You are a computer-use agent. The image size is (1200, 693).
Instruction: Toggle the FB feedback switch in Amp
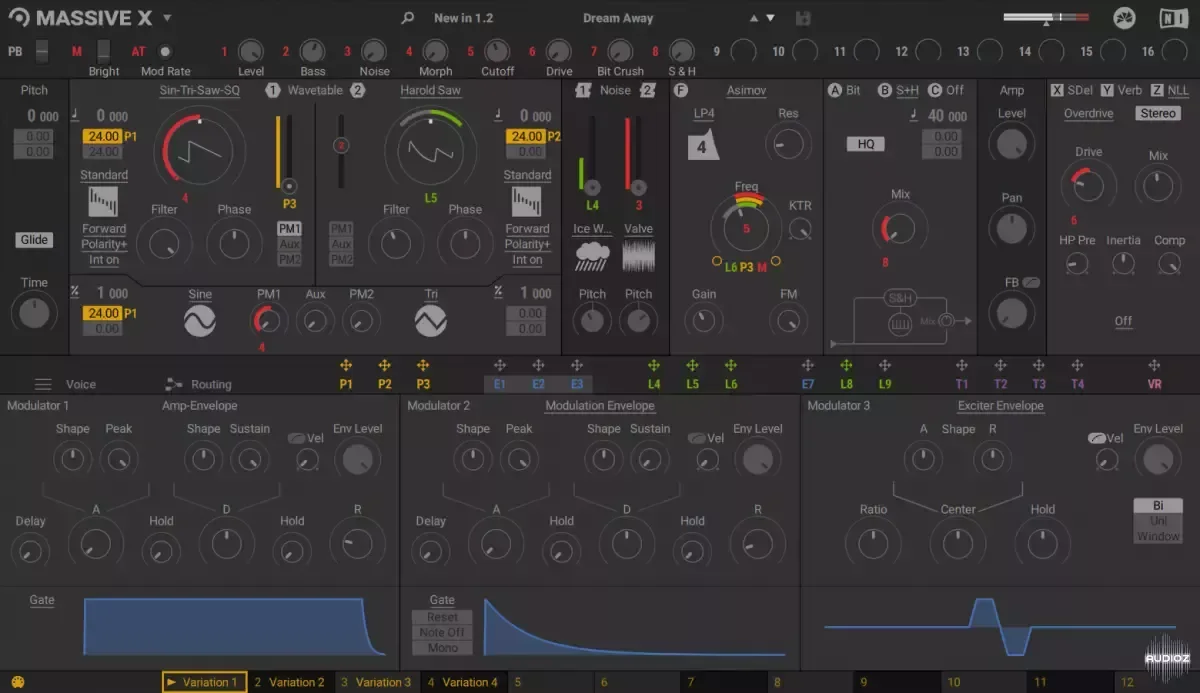coord(1031,283)
